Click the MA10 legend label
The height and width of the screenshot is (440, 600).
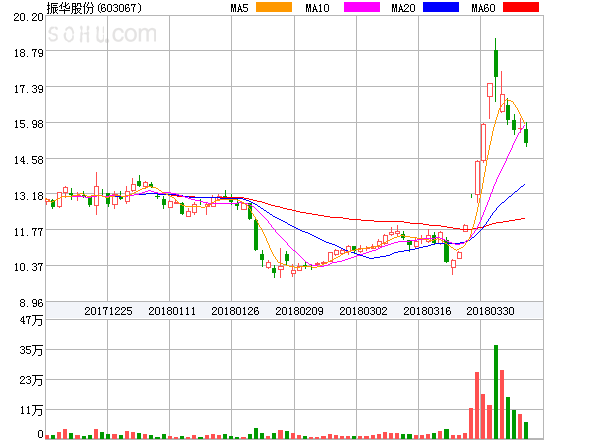[317, 8]
